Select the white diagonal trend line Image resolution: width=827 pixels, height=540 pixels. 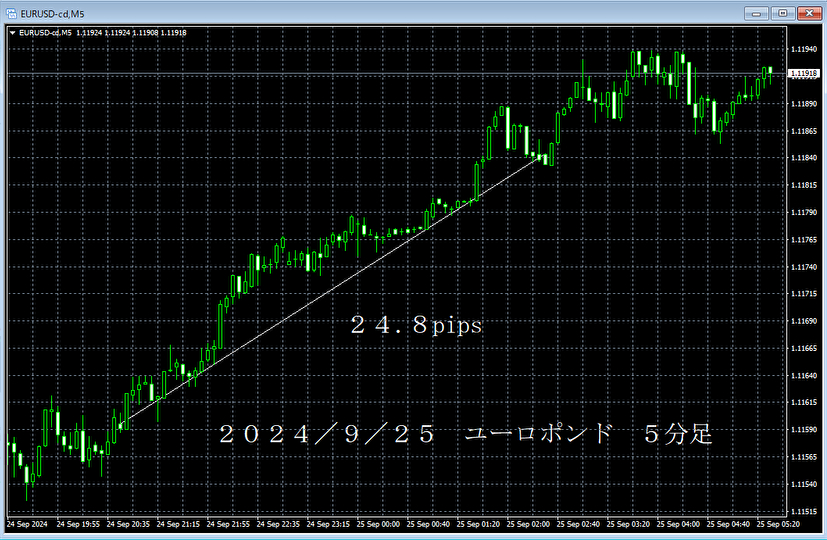[330, 290]
